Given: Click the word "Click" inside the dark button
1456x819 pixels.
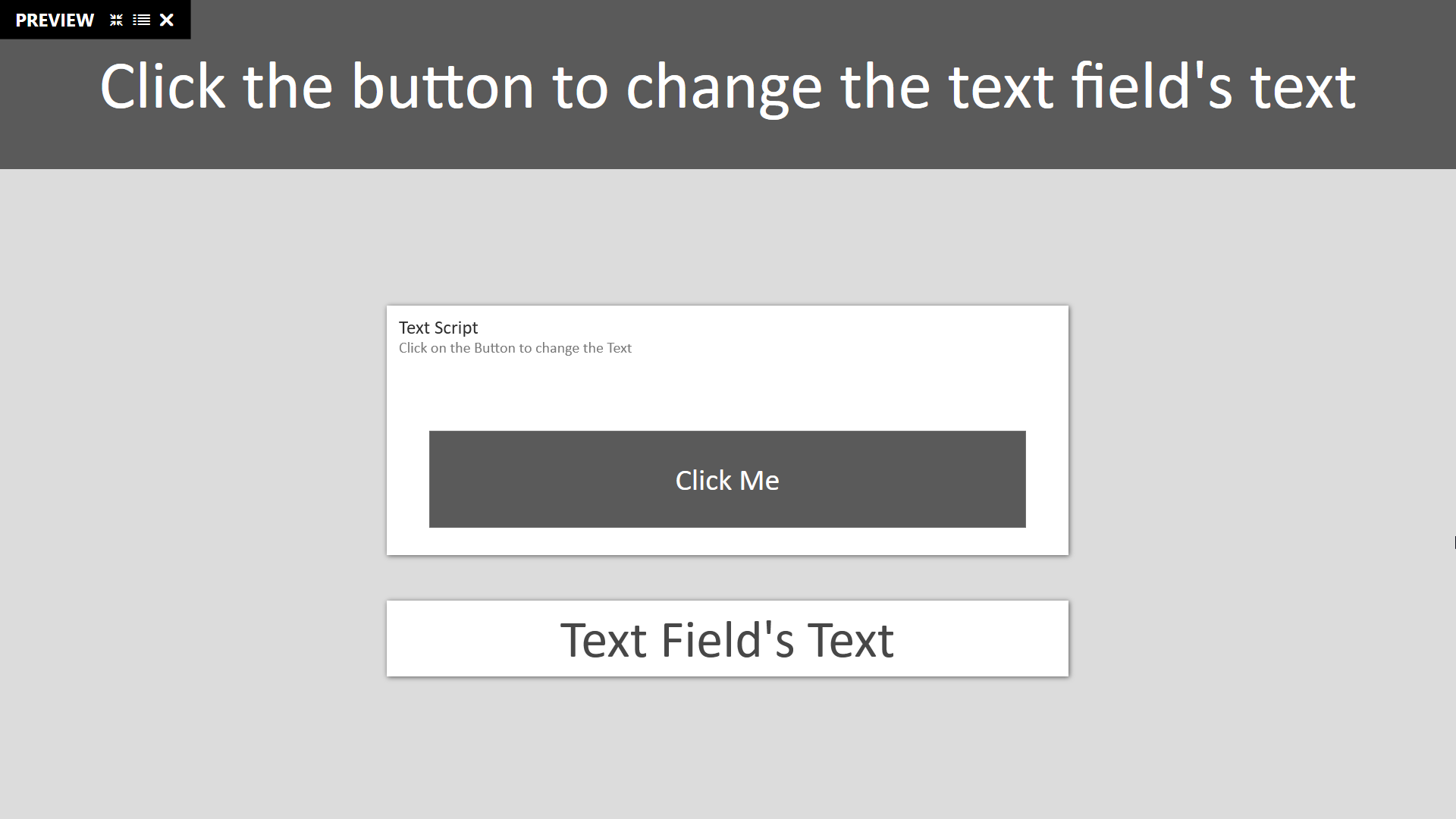Looking at the screenshot, I should (x=703, y=480).
